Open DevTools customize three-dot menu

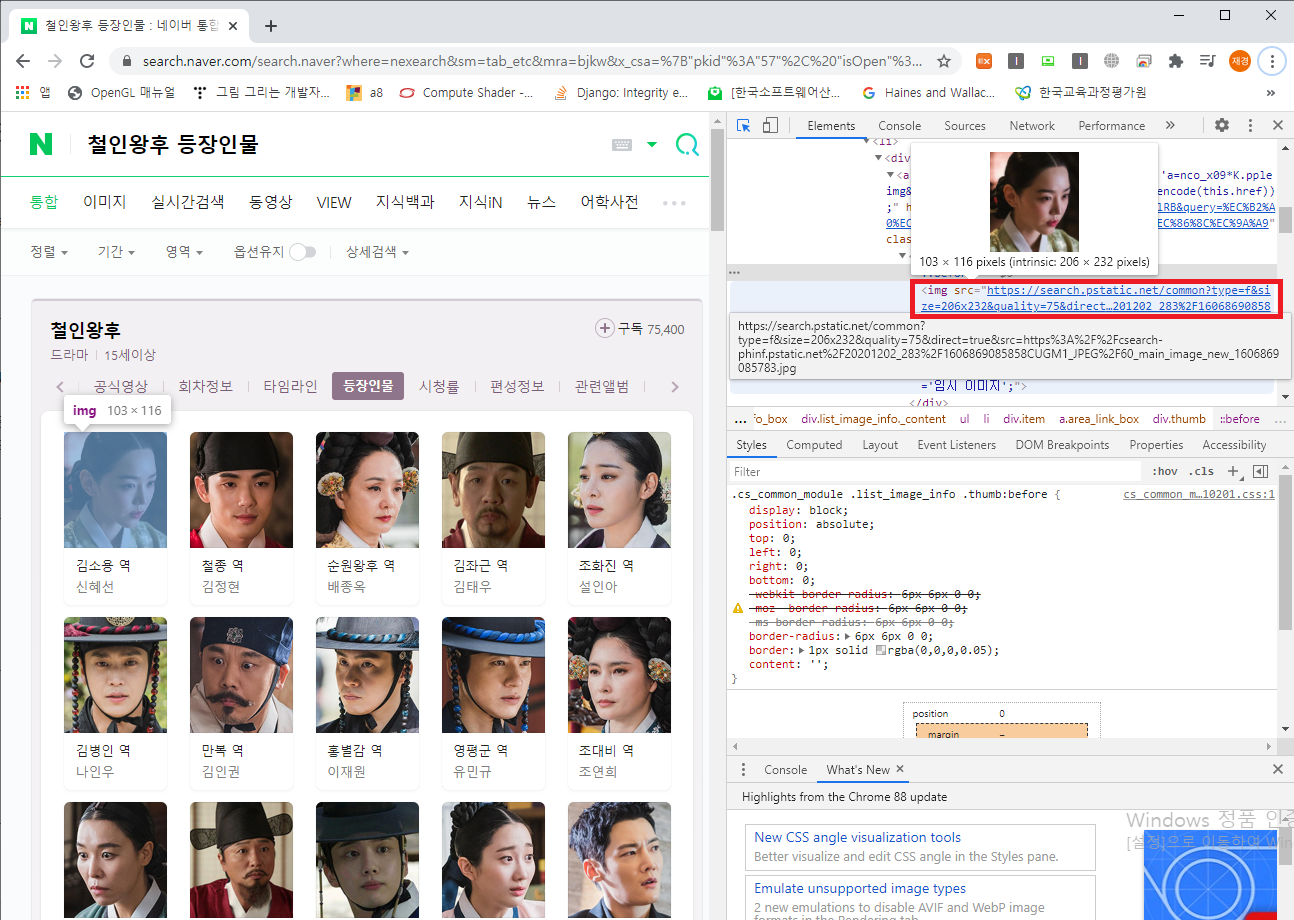[x=1250, y=125]
